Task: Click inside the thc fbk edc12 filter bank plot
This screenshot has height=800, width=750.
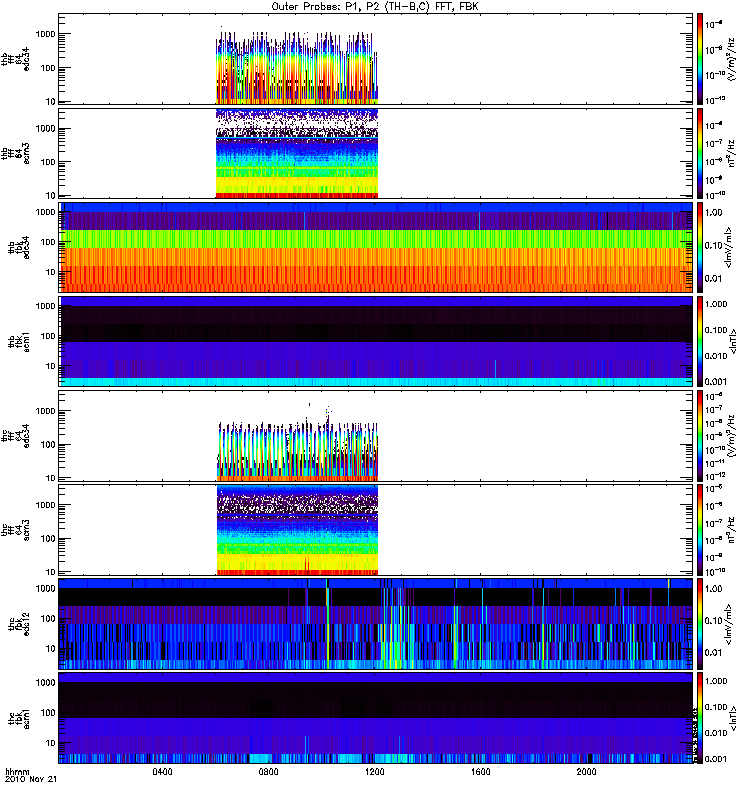Action: pos(376,624)
